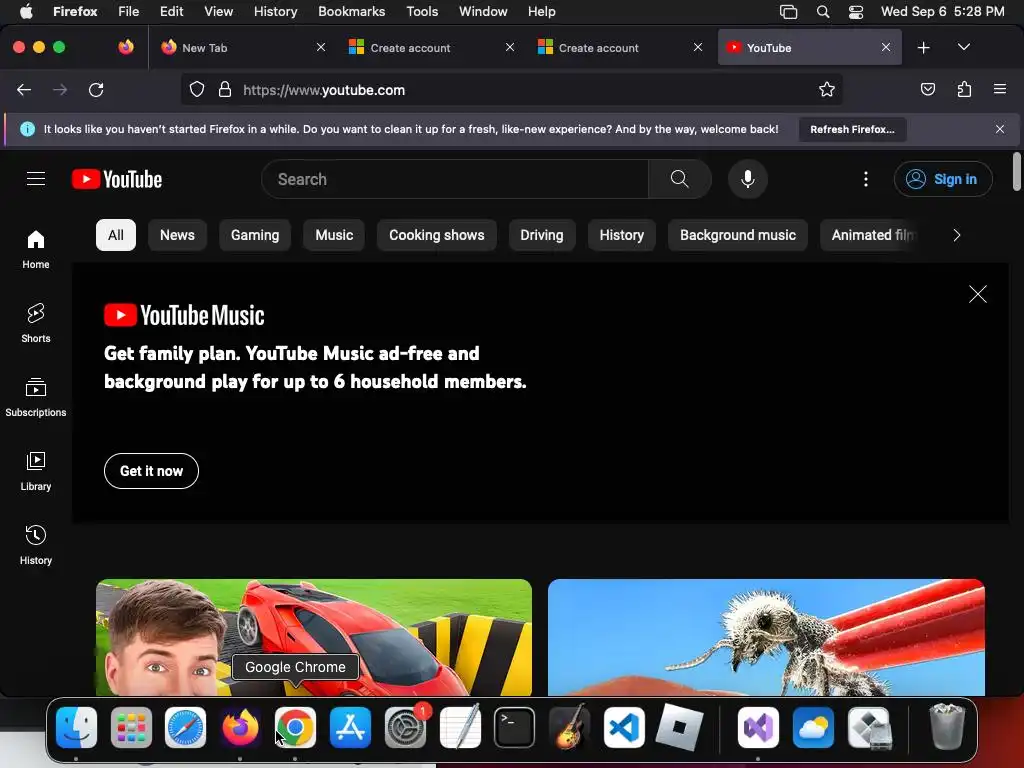The height and width of the screenshot is (768, 1024).
Task: Click Get it now button
Action: [x=151, y=471]
